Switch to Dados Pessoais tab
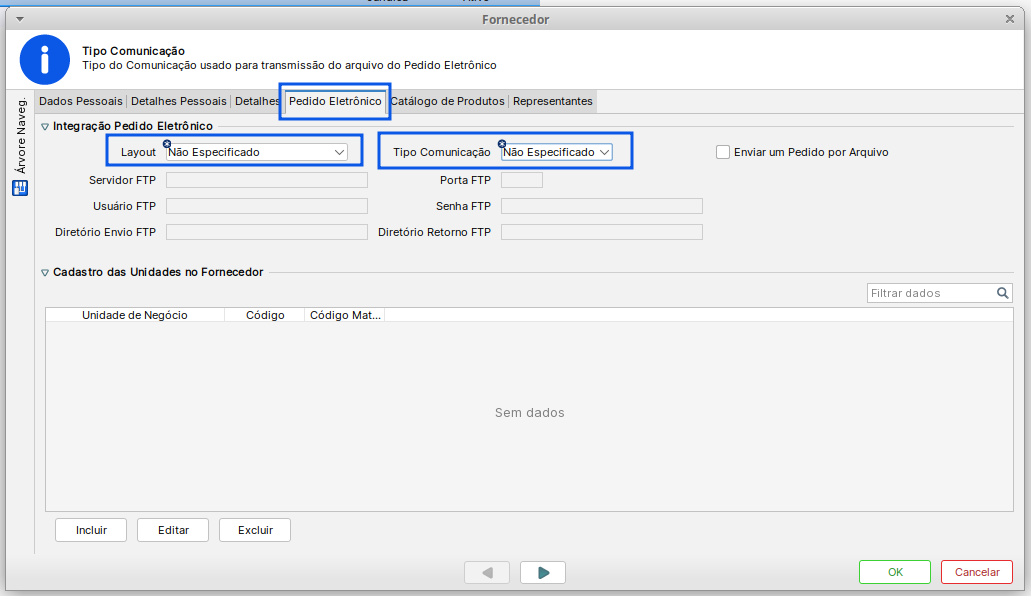This screenshot has height=596, width=1031. tap(81, 101)
